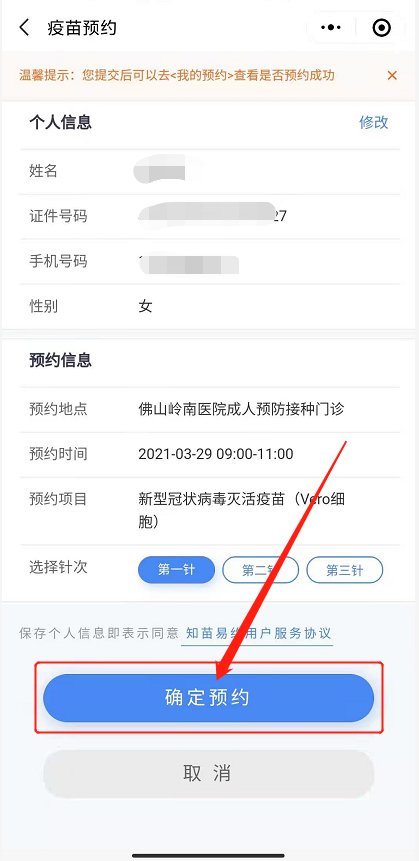Tap the 手机号码 phone number field
The height and width of the screenshot is (861, 419).
coord(209,261)
